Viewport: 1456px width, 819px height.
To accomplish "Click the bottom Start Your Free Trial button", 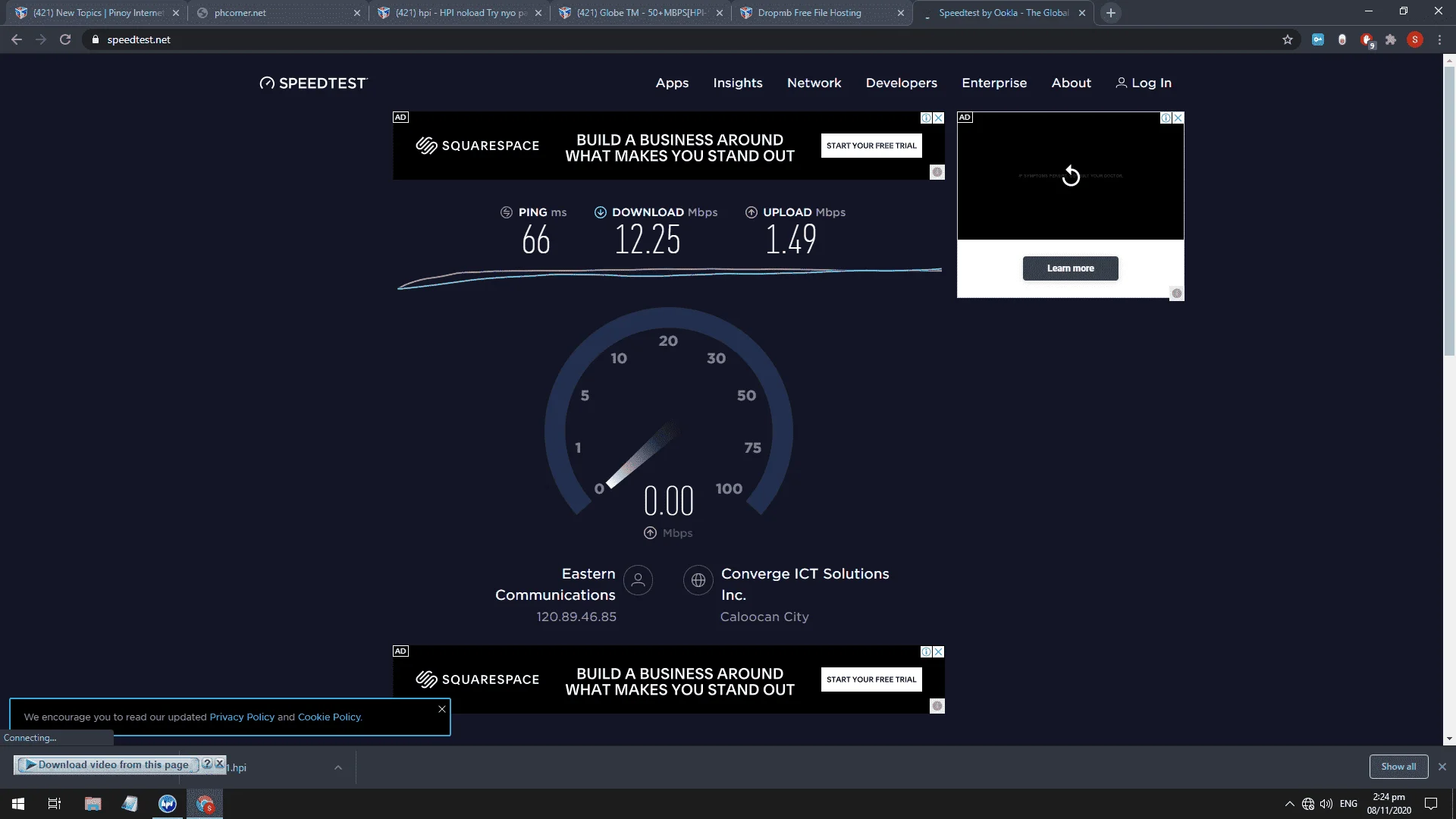I will click(871, 679).
